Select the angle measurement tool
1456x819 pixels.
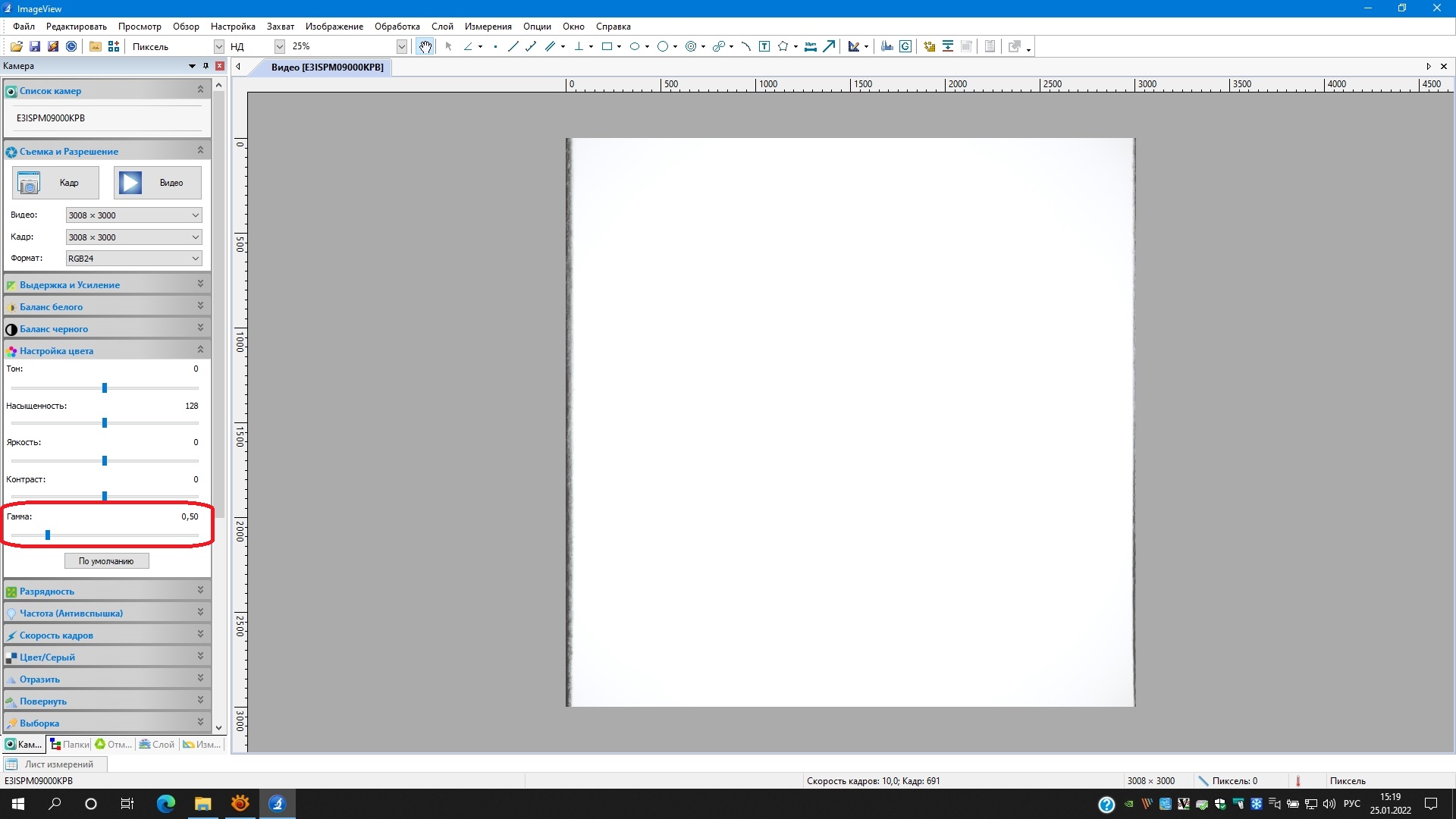[x=468, y=47]
